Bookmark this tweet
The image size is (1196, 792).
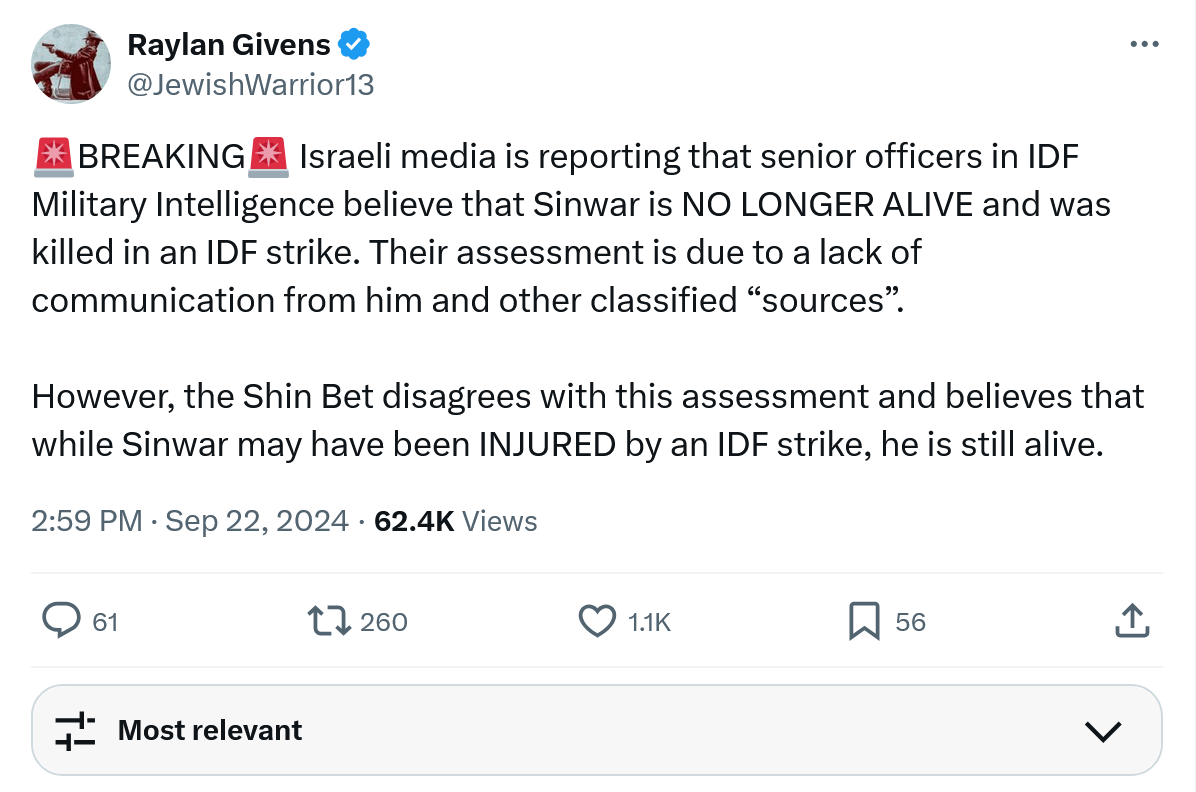pos(864,621)
